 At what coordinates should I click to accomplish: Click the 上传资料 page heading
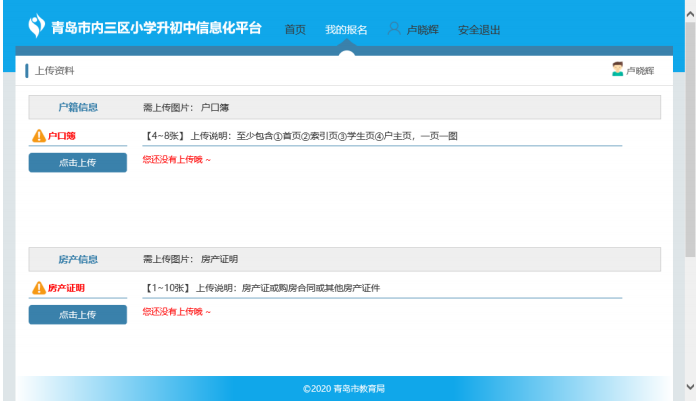point(54,70)
